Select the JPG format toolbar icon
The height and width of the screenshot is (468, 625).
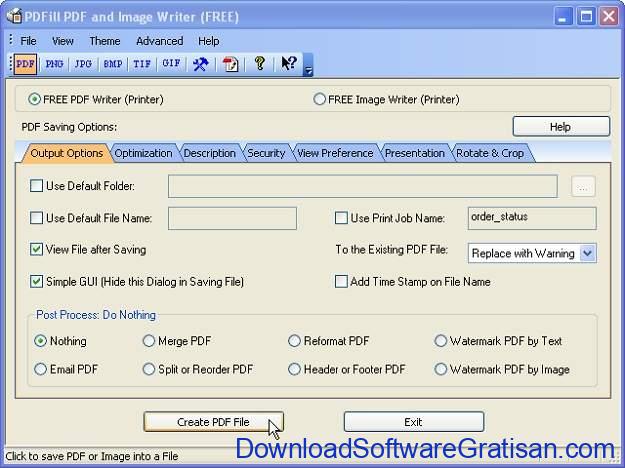(83, 64)
